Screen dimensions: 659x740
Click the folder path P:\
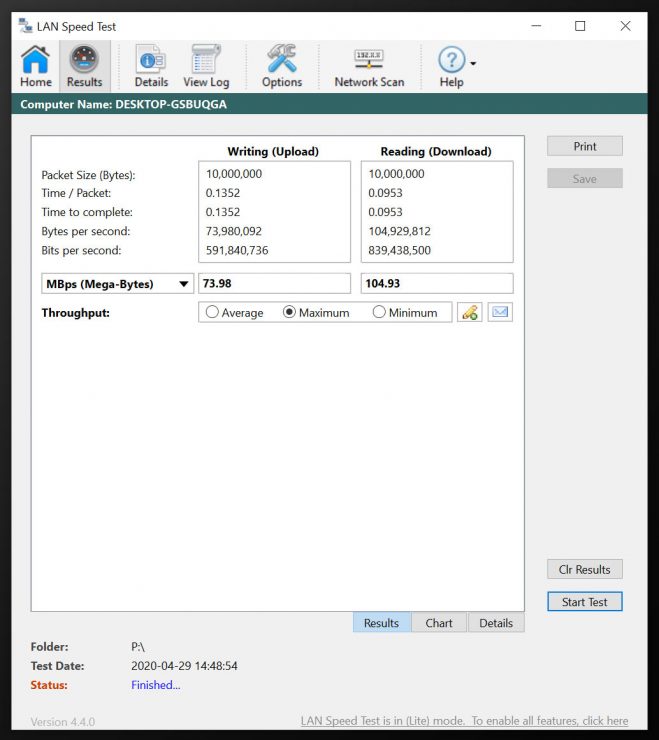pos(138,647)
